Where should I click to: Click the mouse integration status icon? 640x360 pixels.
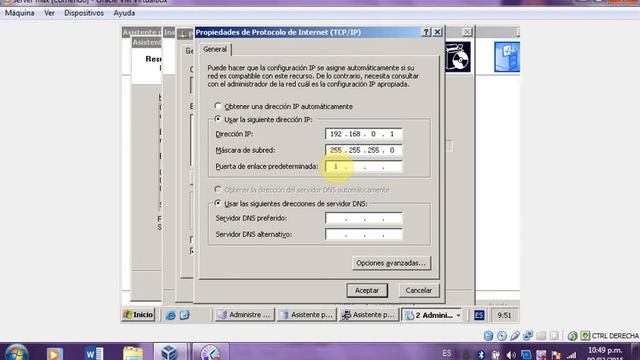click(572, 336)
